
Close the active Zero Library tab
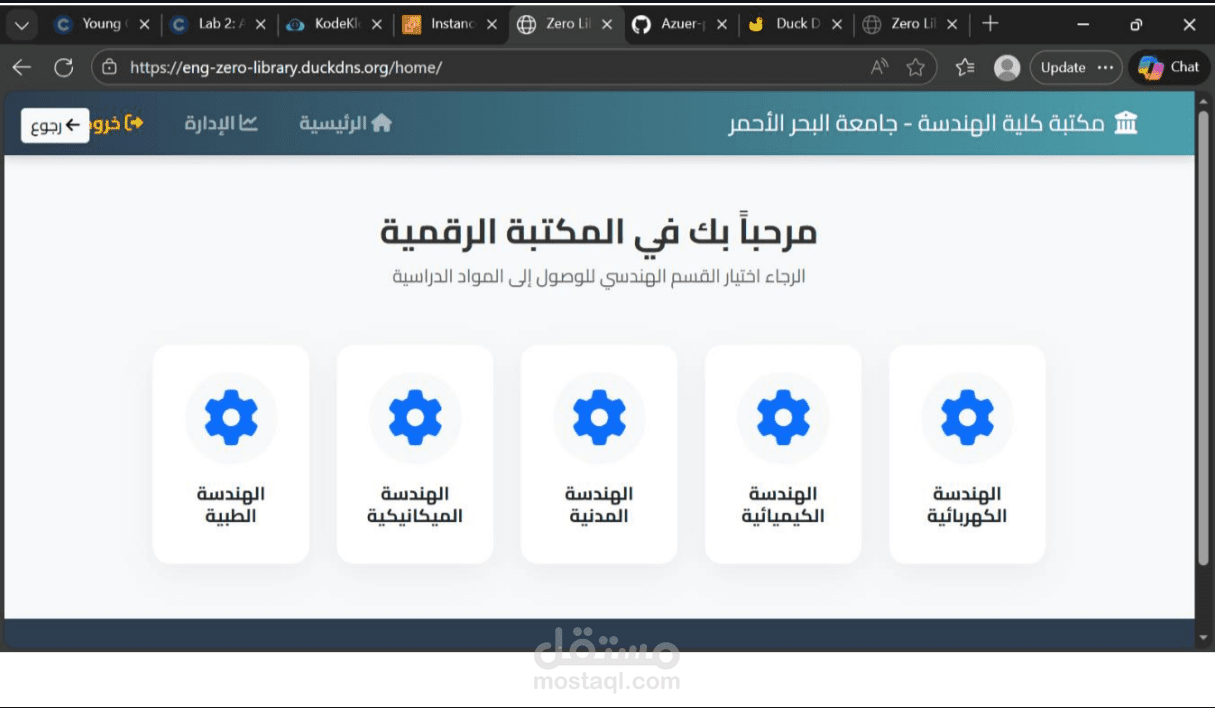tap(607, 25)
